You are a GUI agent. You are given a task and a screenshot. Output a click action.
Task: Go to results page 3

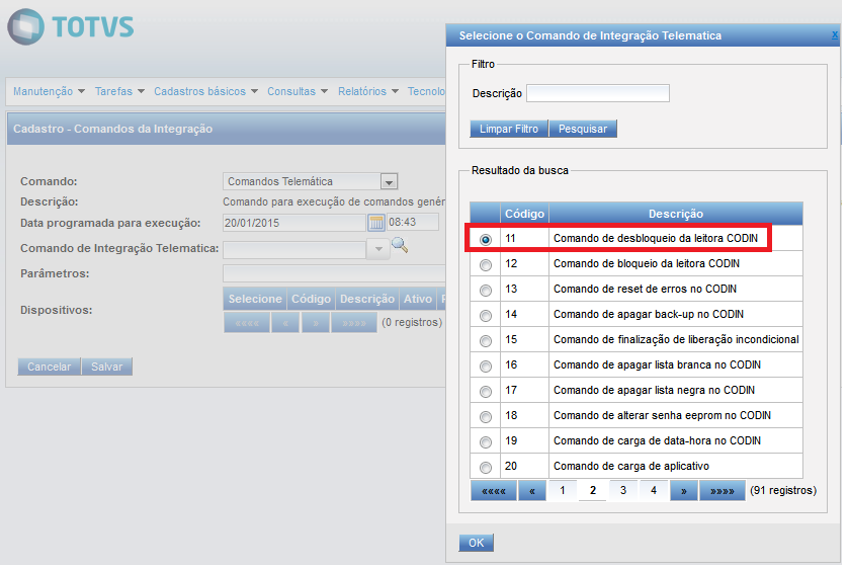[x=623, y=490]
